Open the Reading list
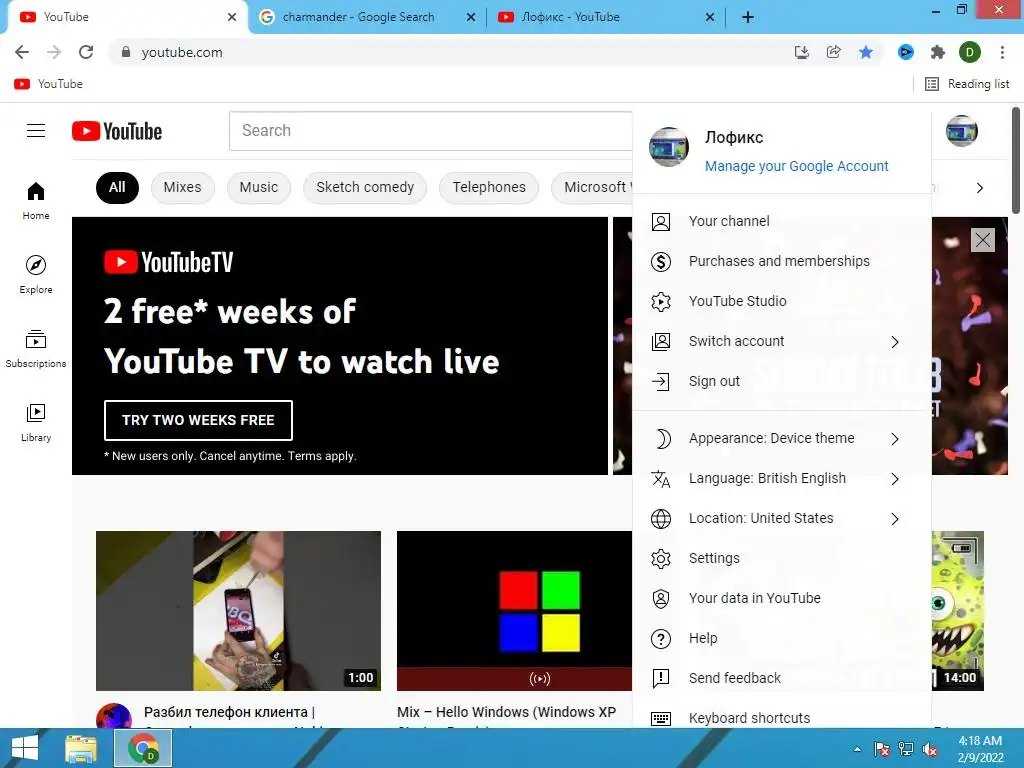Image resolution: width=1024 pixels, height=768 pixels. pos(968,84)
